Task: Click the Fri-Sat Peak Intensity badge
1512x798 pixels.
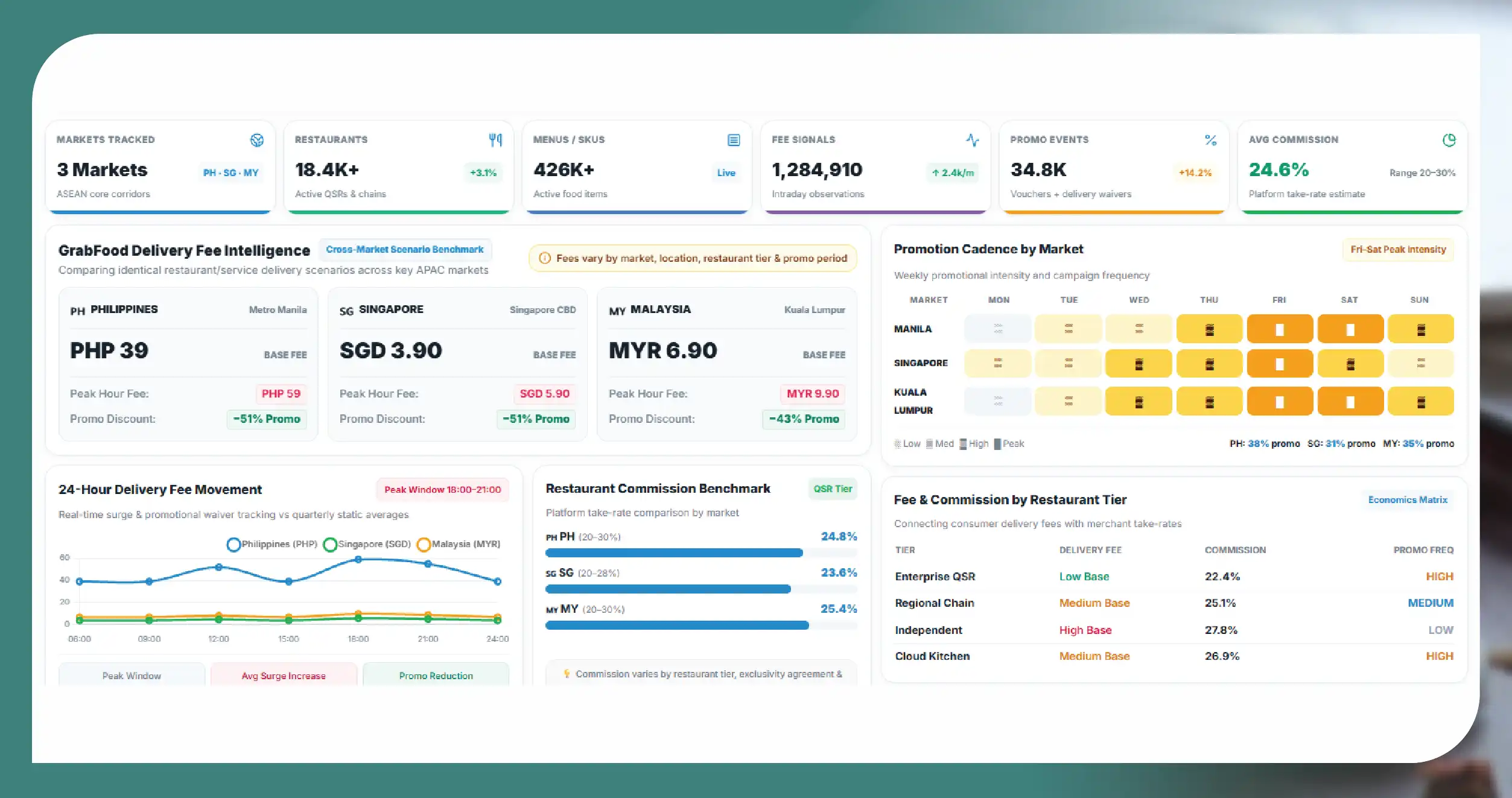Action: click(1398, 249)
